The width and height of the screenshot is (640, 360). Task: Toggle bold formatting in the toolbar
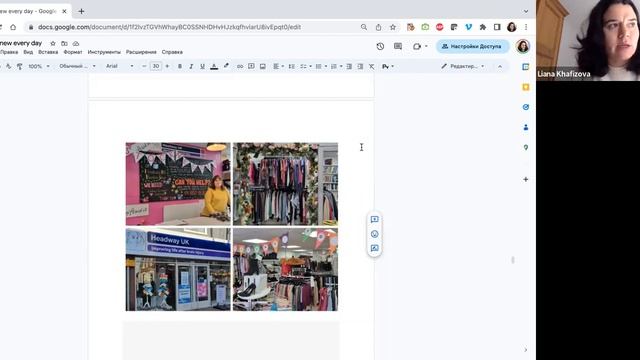pos(180,66)
